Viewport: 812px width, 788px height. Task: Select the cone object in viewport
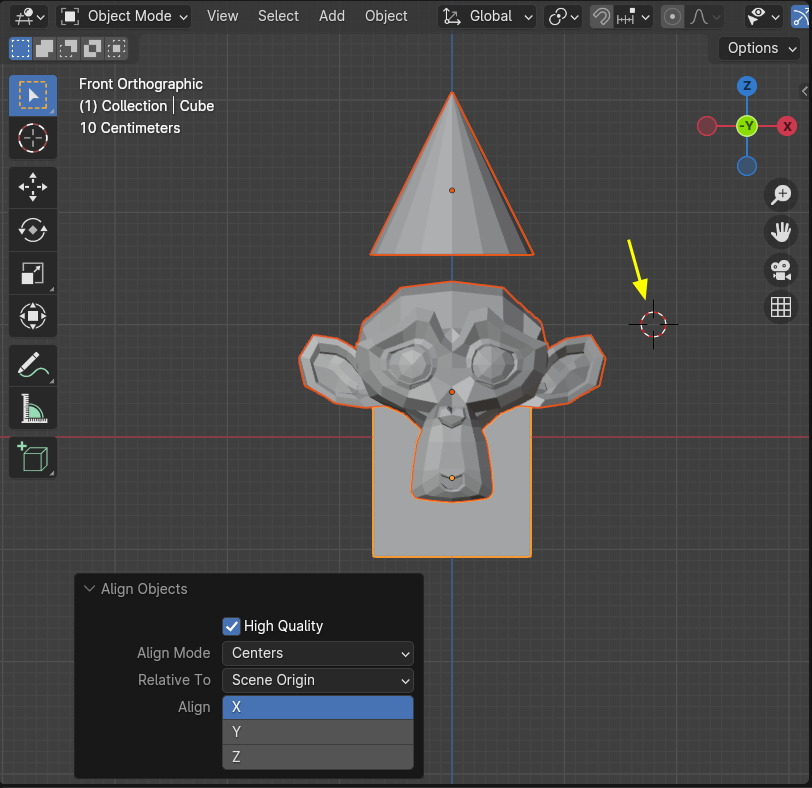tap(452, 207)
